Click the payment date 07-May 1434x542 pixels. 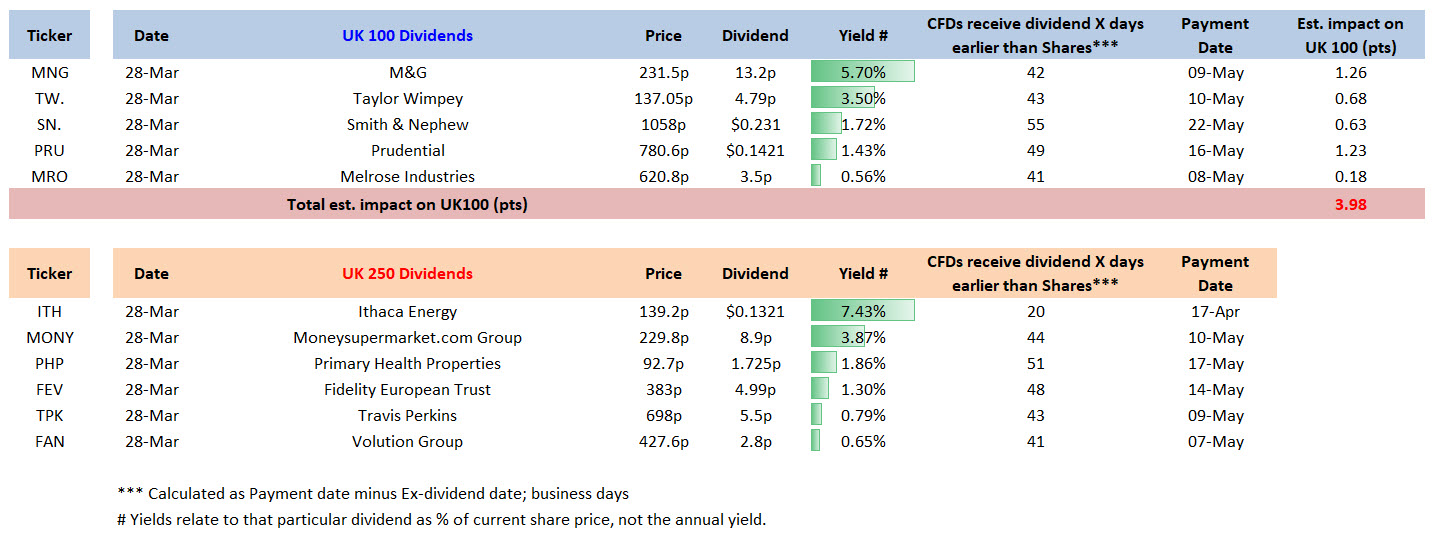coord(1215,441)
